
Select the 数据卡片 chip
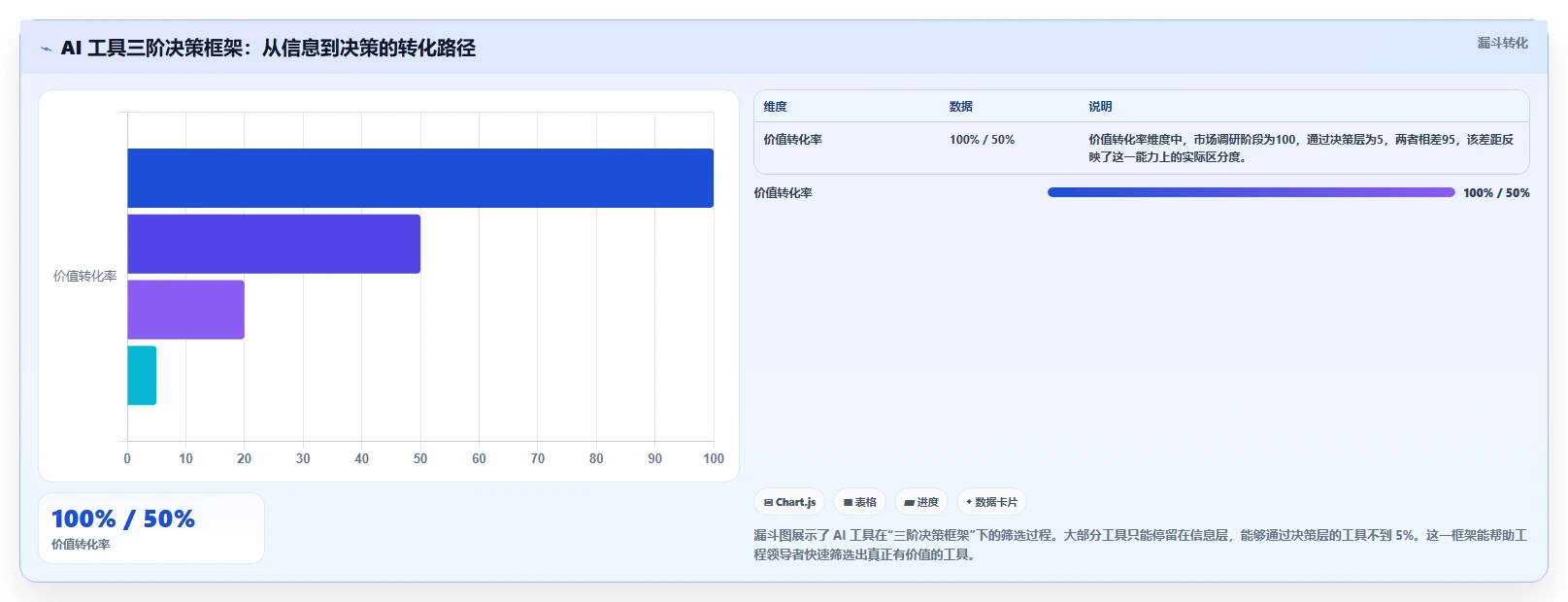coord(991,502)
